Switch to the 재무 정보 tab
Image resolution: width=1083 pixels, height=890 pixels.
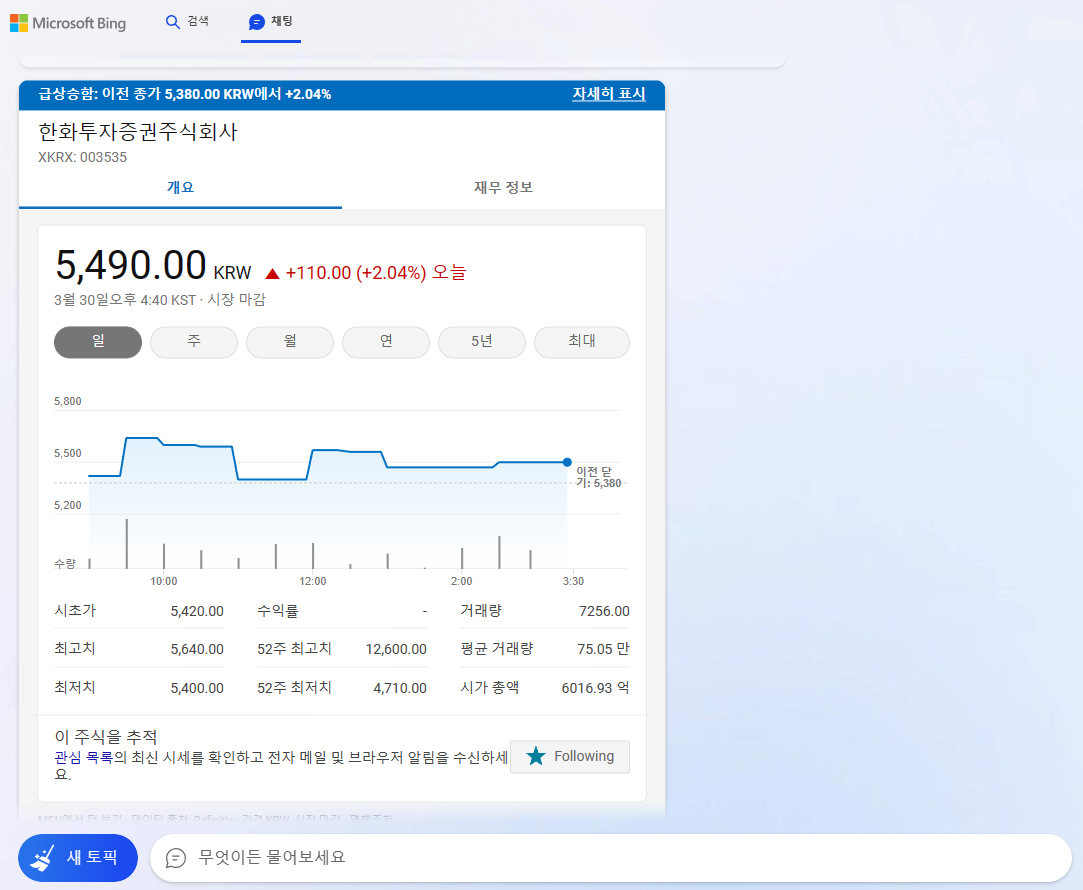[x=504, y=188]
